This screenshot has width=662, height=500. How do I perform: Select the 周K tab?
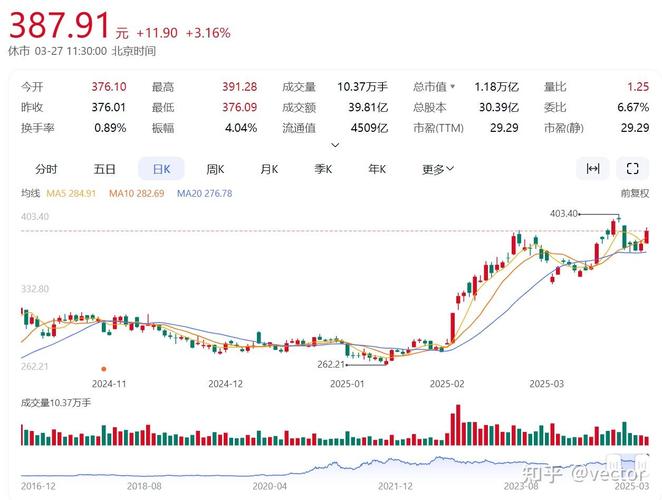214,169
